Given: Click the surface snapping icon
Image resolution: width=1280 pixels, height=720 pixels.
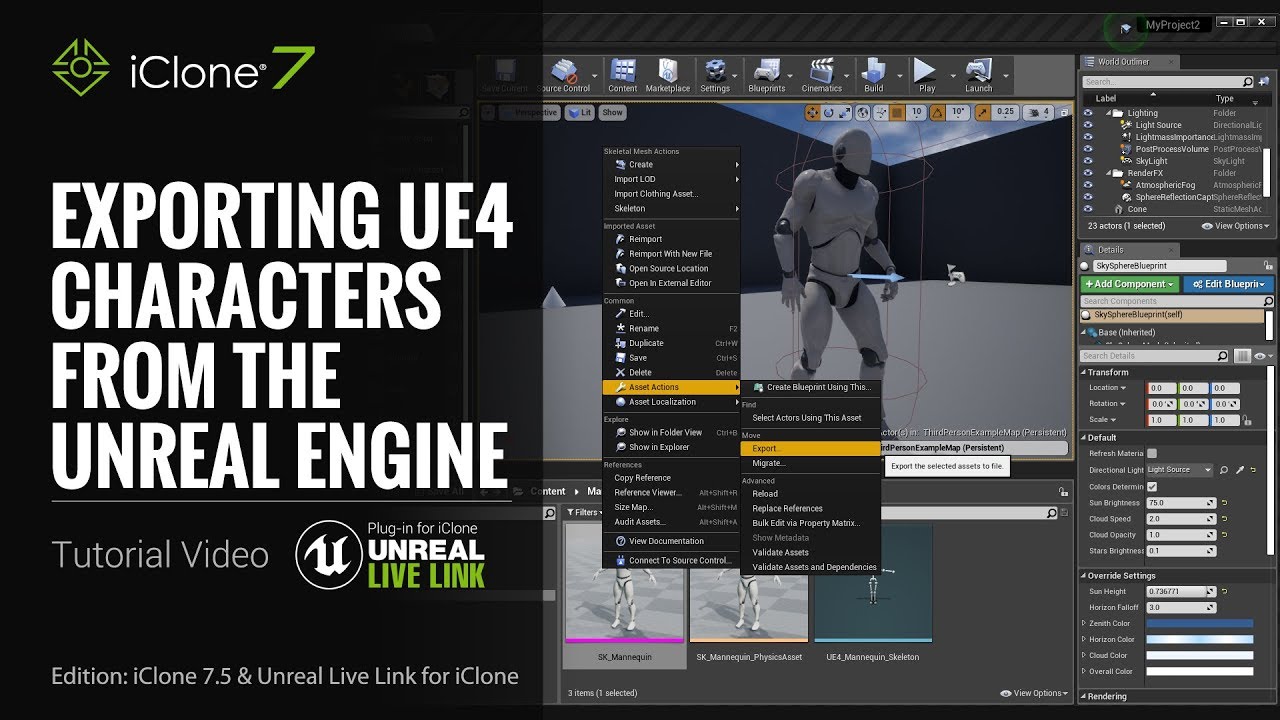Looking at the screenshot, I should coord(880,113).
